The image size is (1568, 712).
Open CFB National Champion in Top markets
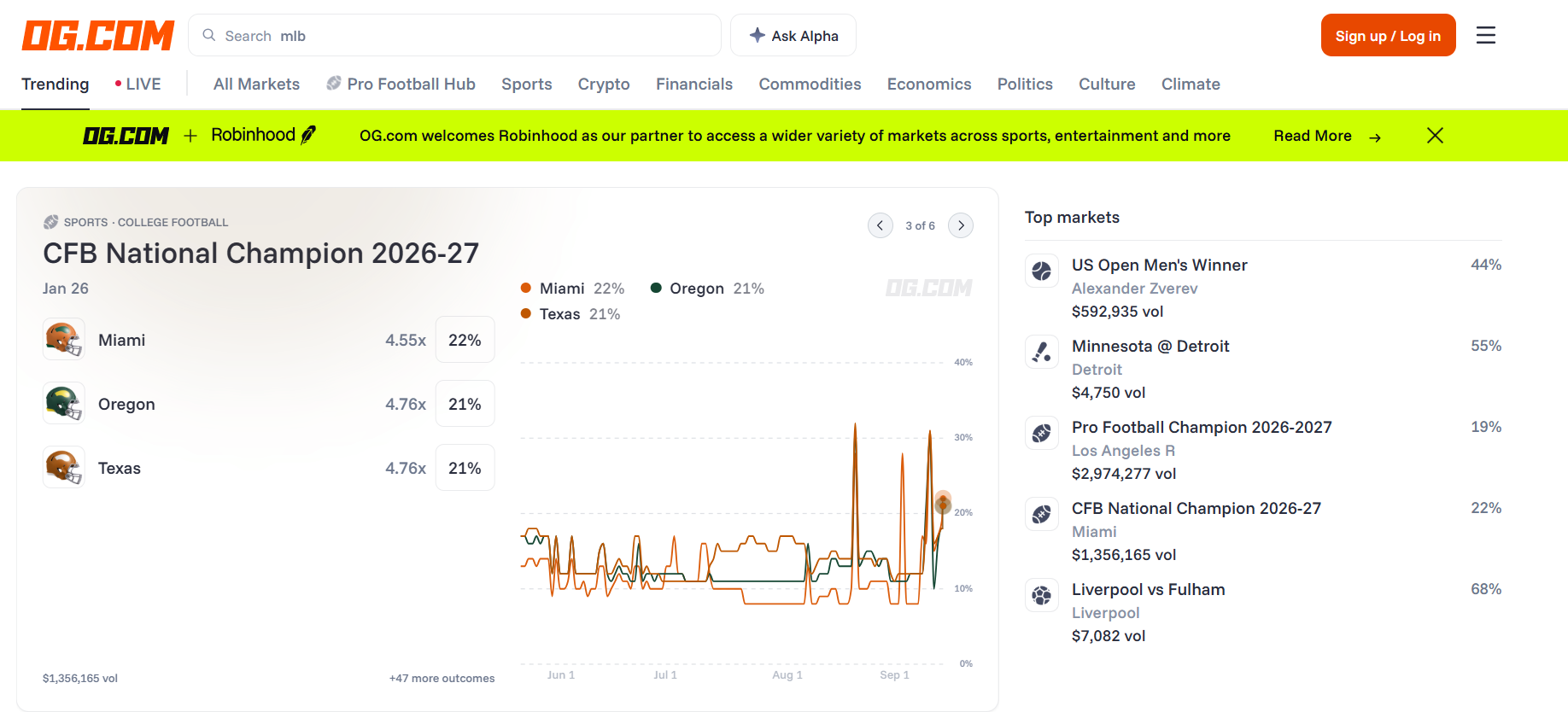(x=1196, y=508)
